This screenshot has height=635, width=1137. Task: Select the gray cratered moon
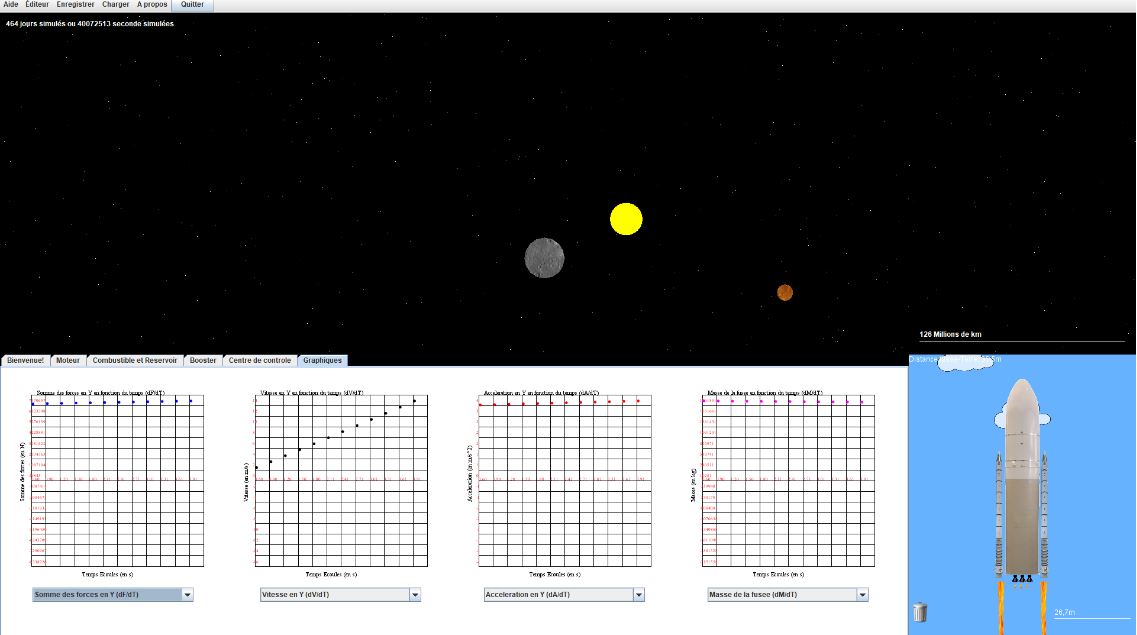tap(544, 257)
